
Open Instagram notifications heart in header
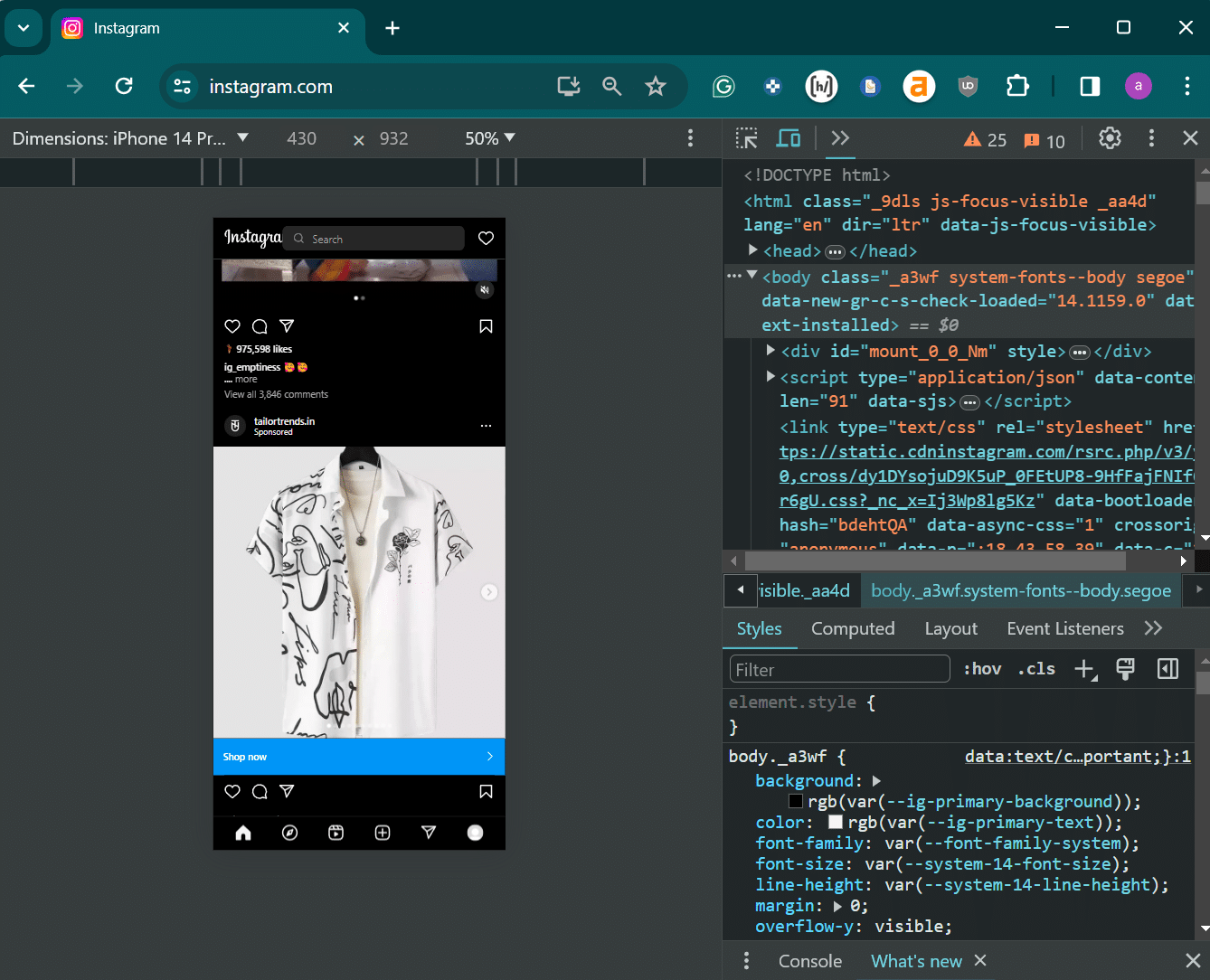(486, 239)
